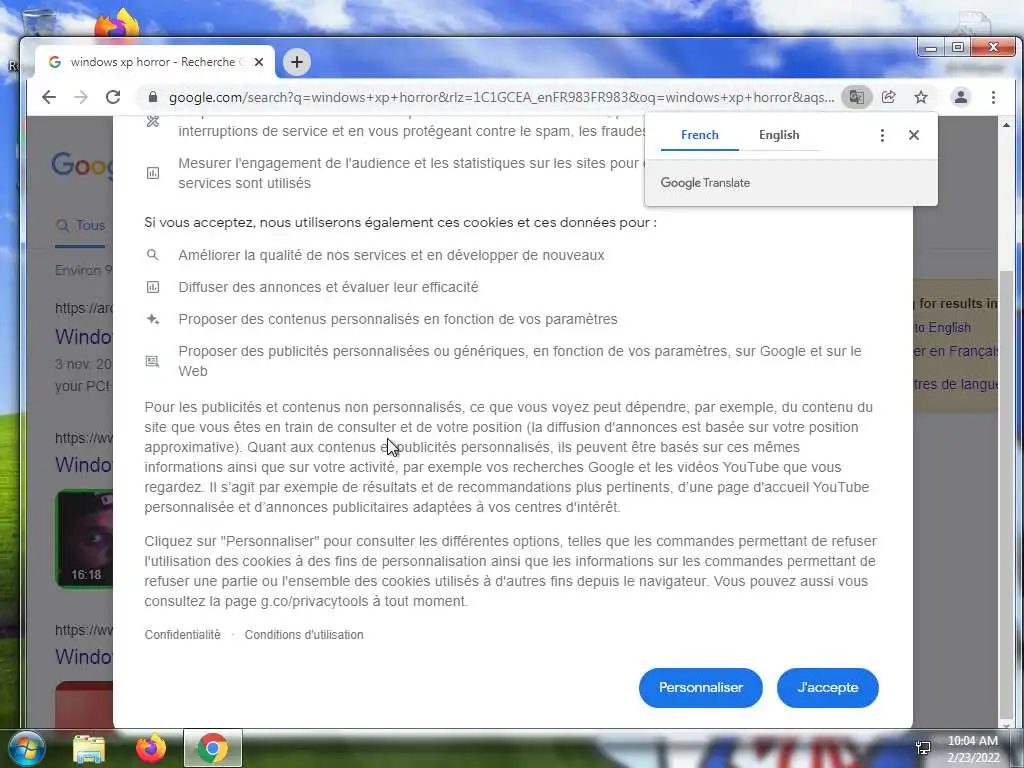
Task: Click the page scrollbar up arrow
Action: click(x=1006, y=125)
